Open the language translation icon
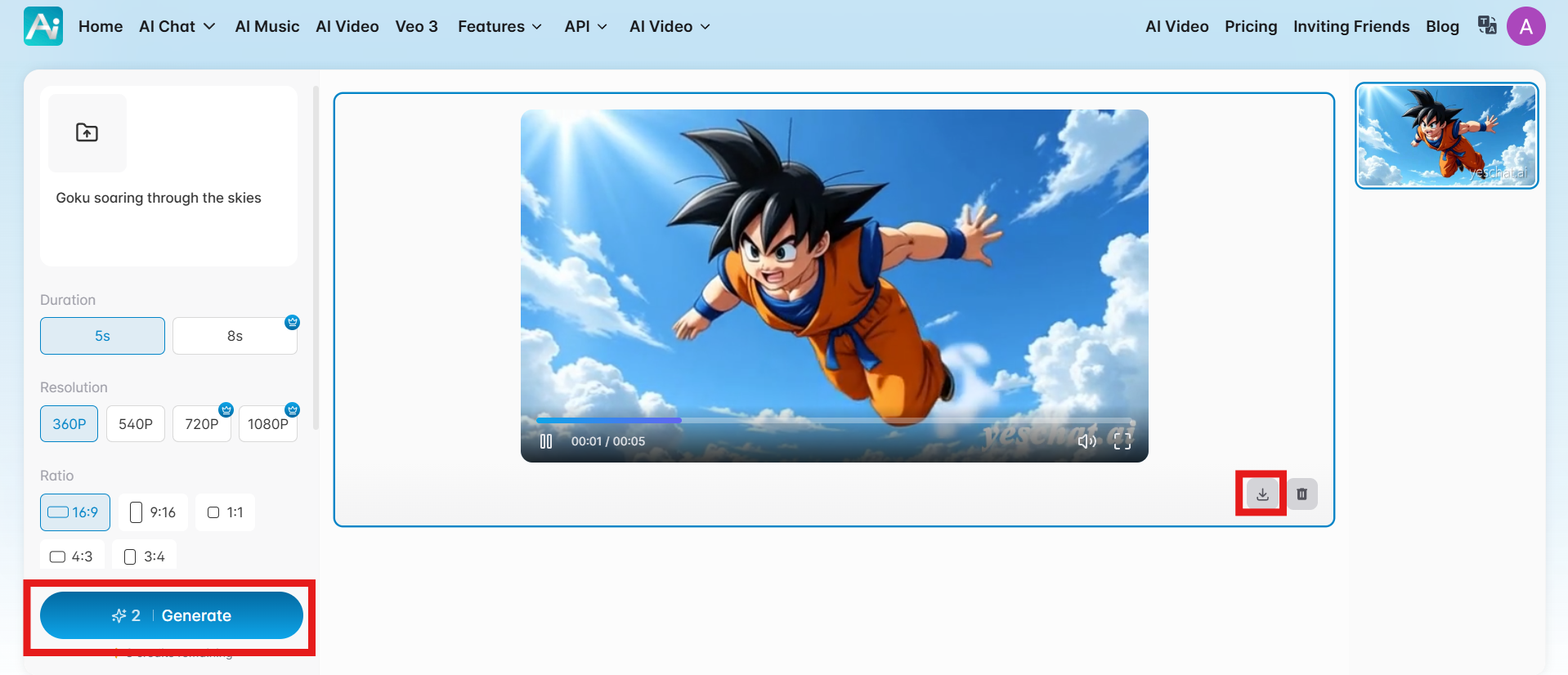This screenshot has width=1568, height=675. coord(1486,26)
